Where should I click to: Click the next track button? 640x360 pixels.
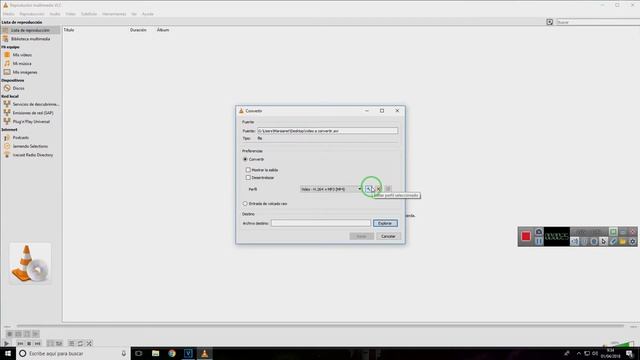coord(38,344)
